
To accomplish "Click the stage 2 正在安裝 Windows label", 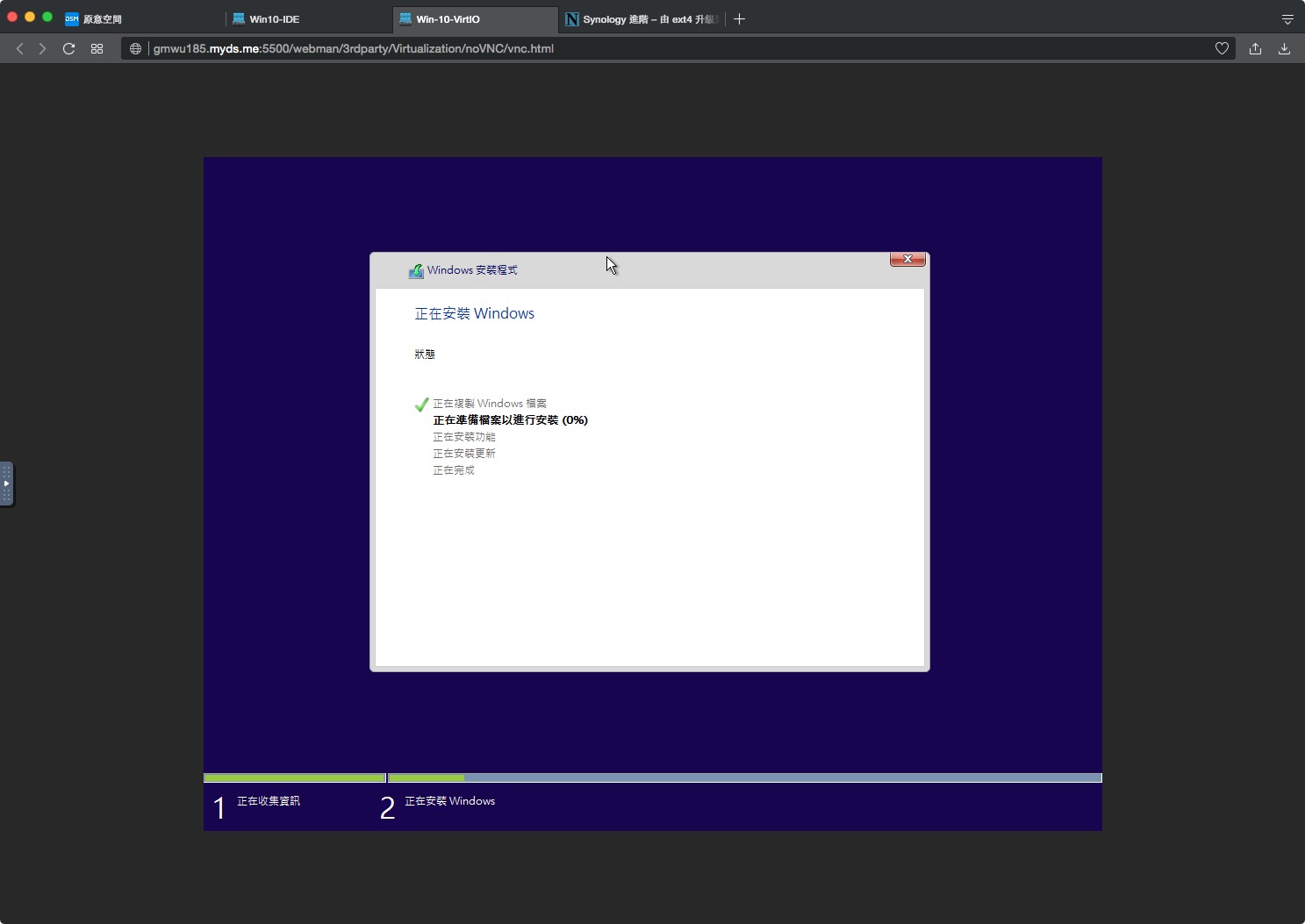I will [x=449, y=801].
